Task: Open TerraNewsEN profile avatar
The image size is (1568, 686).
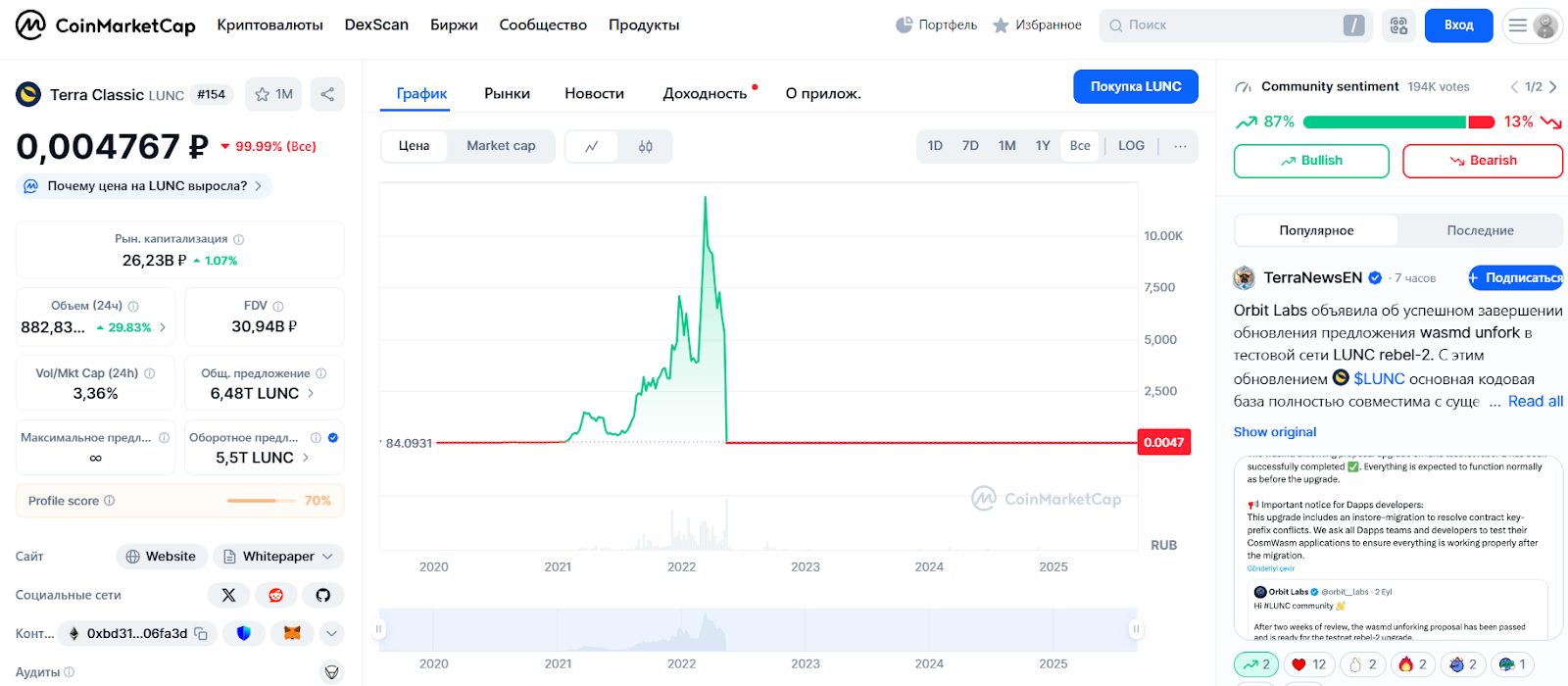Action: click(x=1245, y=278)
